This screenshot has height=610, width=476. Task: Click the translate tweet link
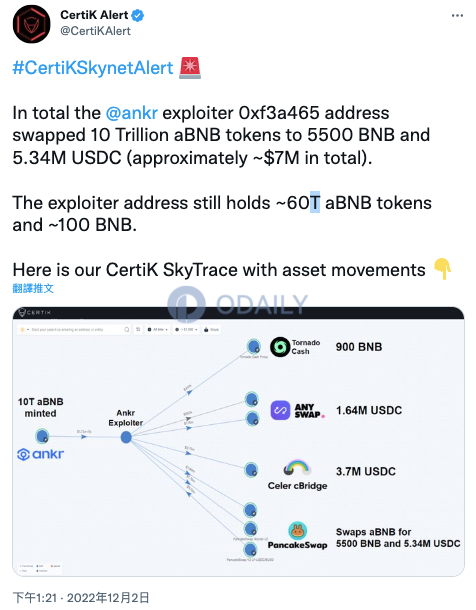(x=33, y=288)
